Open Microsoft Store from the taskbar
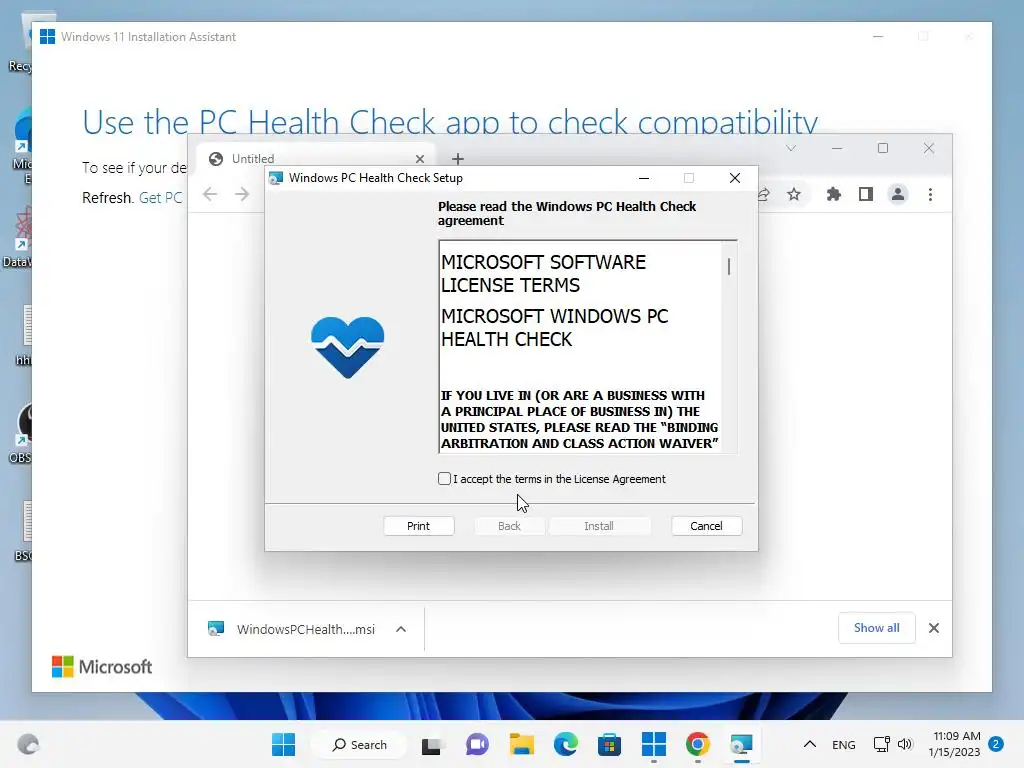This screenshot has width=1024, height=768. pos(609,744)
